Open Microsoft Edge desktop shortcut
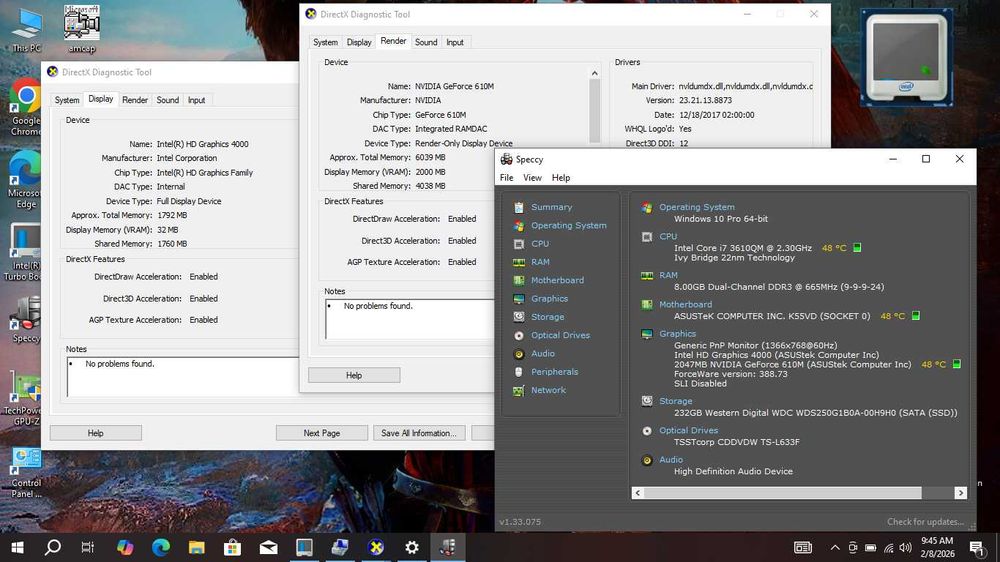This screenshot has width=1000, height=562. [x=26, y=180]
